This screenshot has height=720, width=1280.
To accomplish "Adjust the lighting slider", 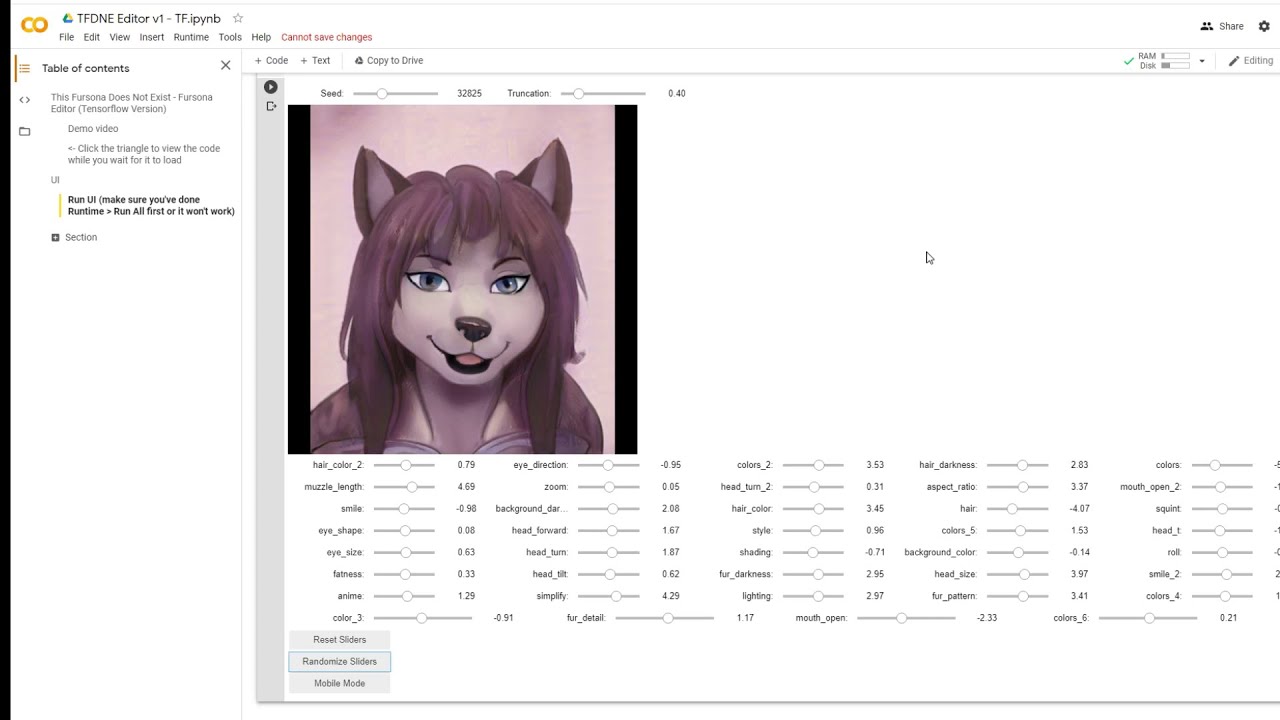I will pyautogui.click(x=813, y=596).
